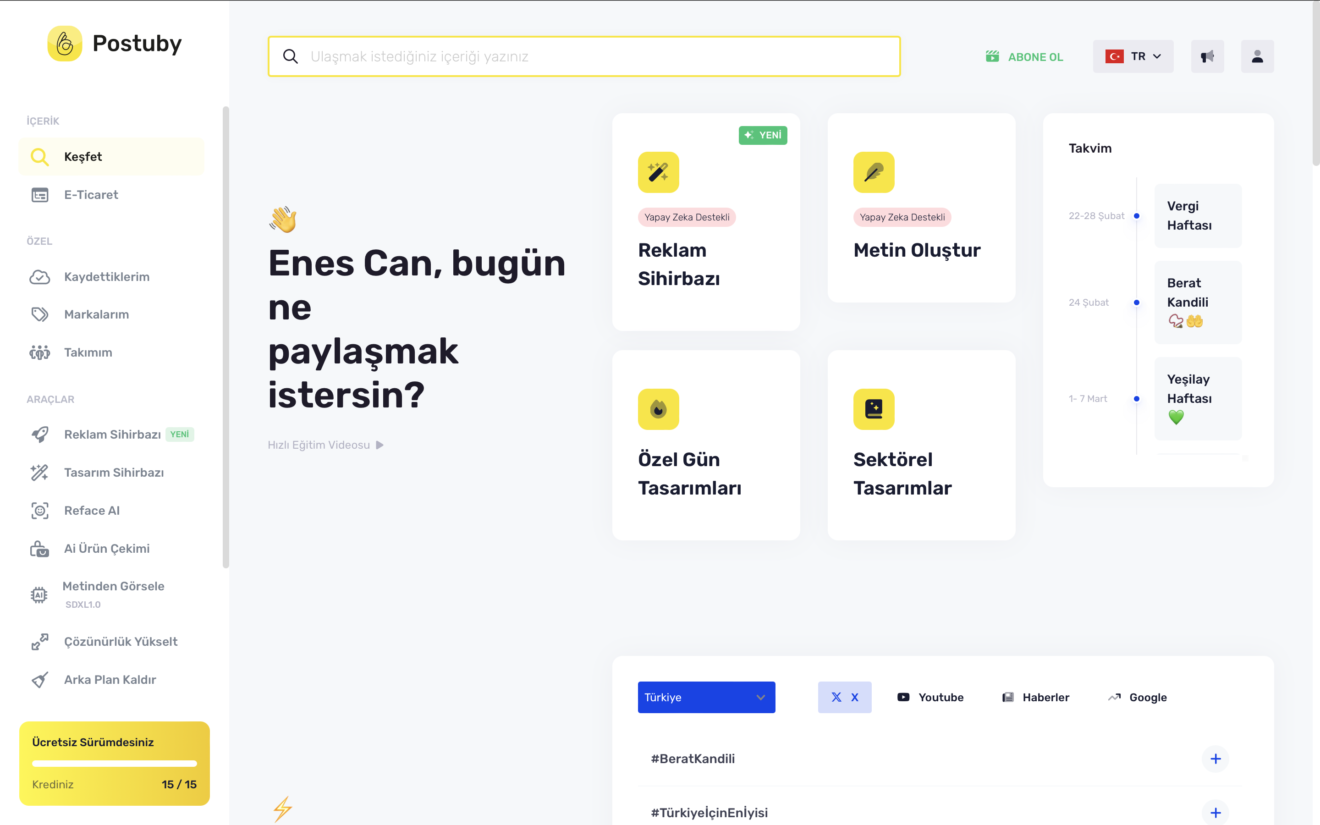
Task: Click the team icon beside Takımım
Action: coord(40,353)
